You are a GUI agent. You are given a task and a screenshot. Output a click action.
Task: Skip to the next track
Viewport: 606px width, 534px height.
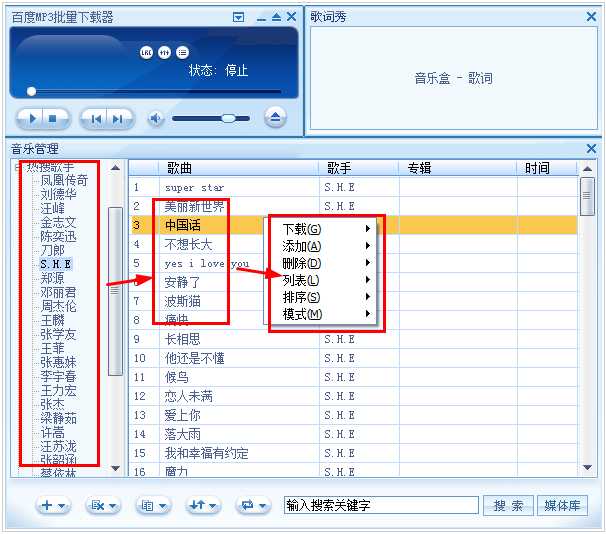117,119
